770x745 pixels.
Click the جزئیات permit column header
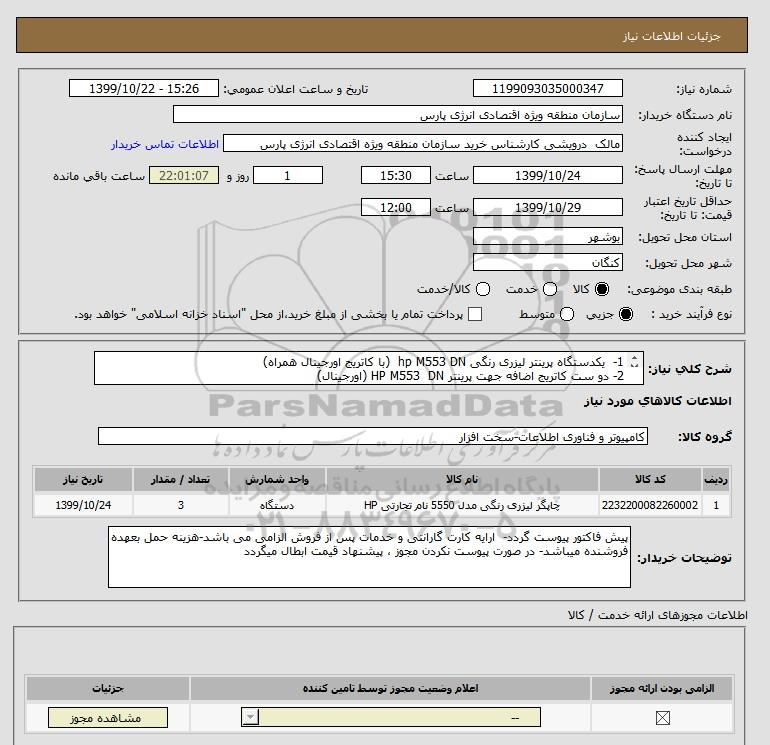coord(108,689)
